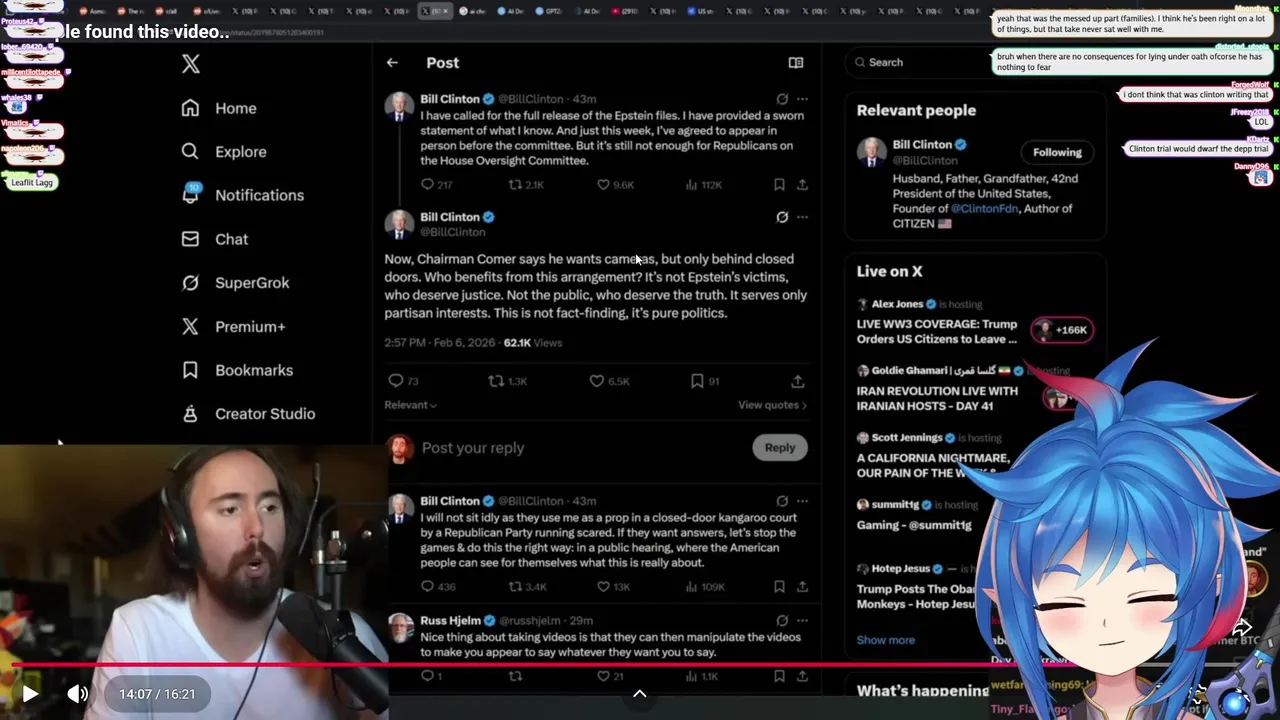The width and height of the screenshot is (1280, 720).
Task: Reply to the Epstein files tweet
Action: pyautogui.click(x=437, y=185)
